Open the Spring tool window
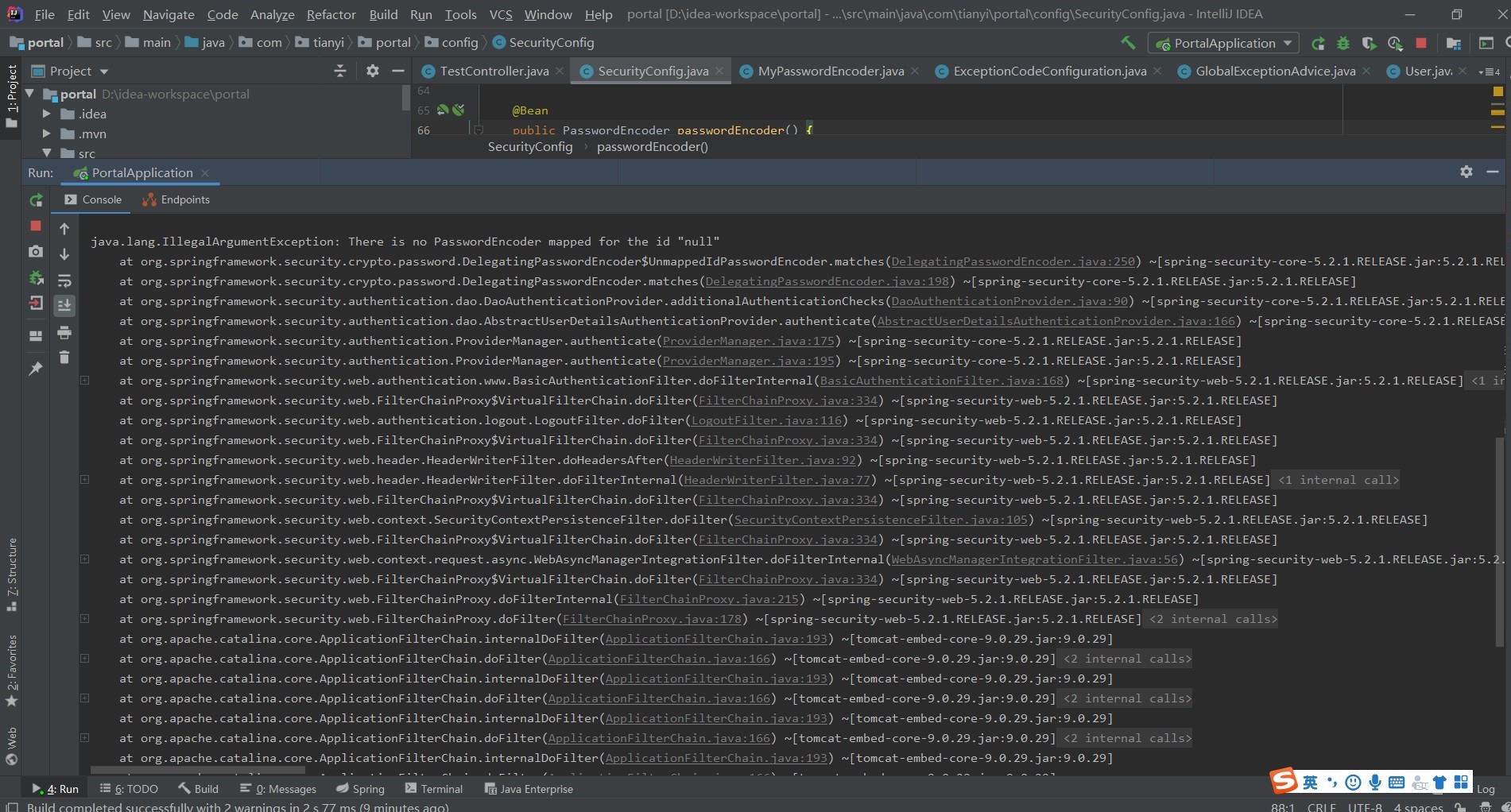Screen dimensions: 1511x812 coord(360,789)
